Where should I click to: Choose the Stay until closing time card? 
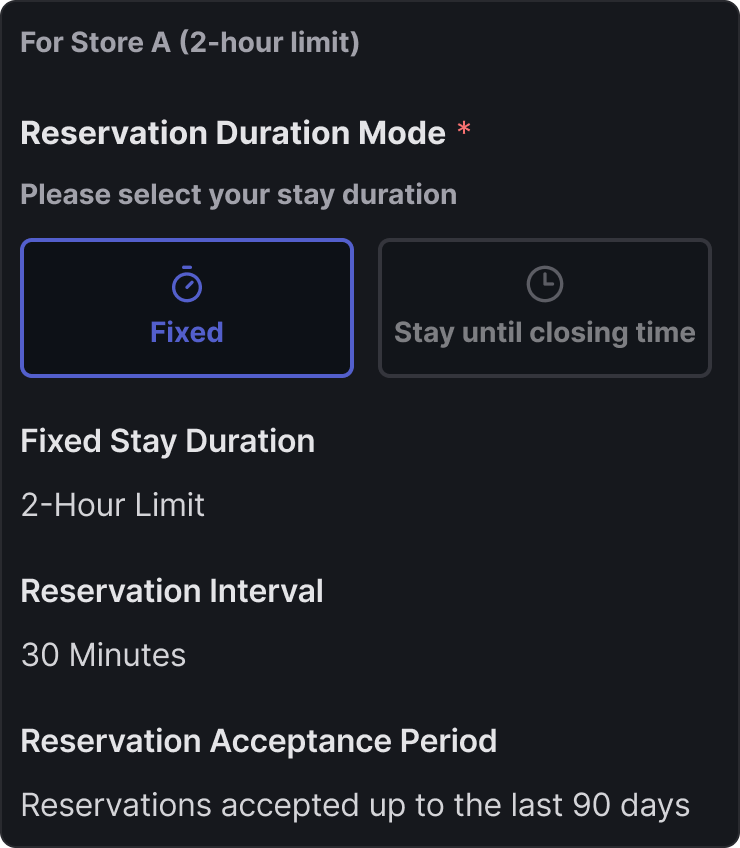(544, 308)
